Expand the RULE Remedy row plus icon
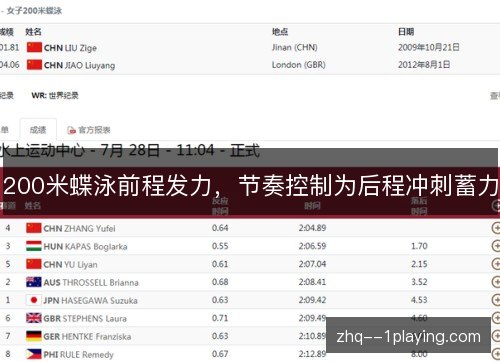The height and width of the screenshot is (362, 500). click(x=496, y=354)
